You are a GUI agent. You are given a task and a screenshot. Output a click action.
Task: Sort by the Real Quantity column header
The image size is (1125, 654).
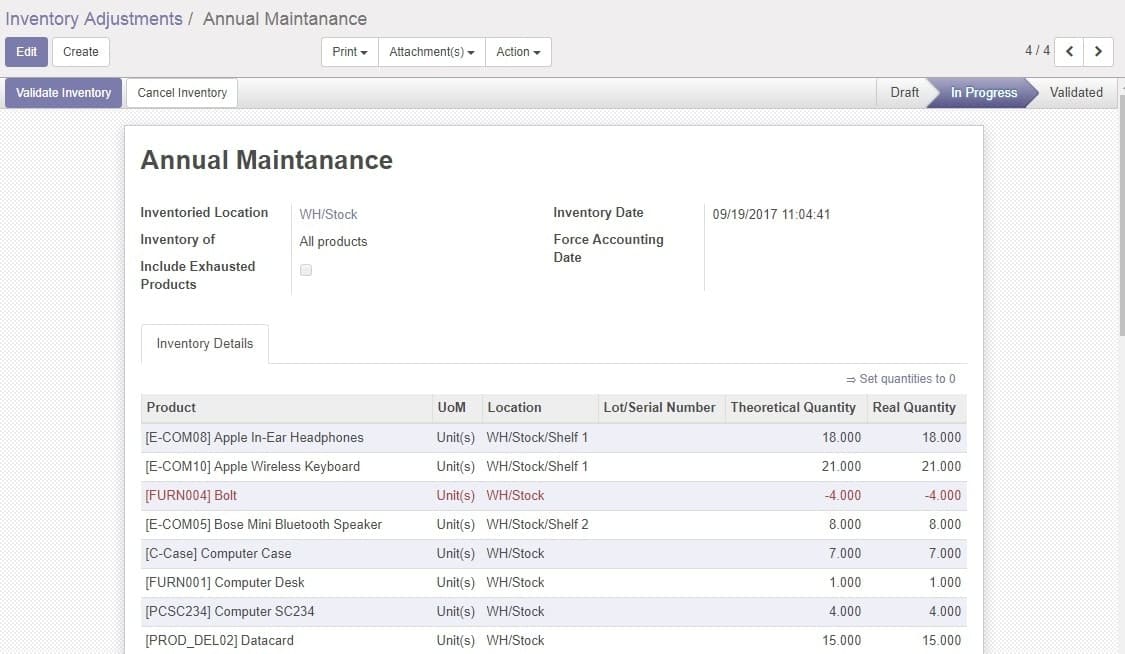pos(913,408)
